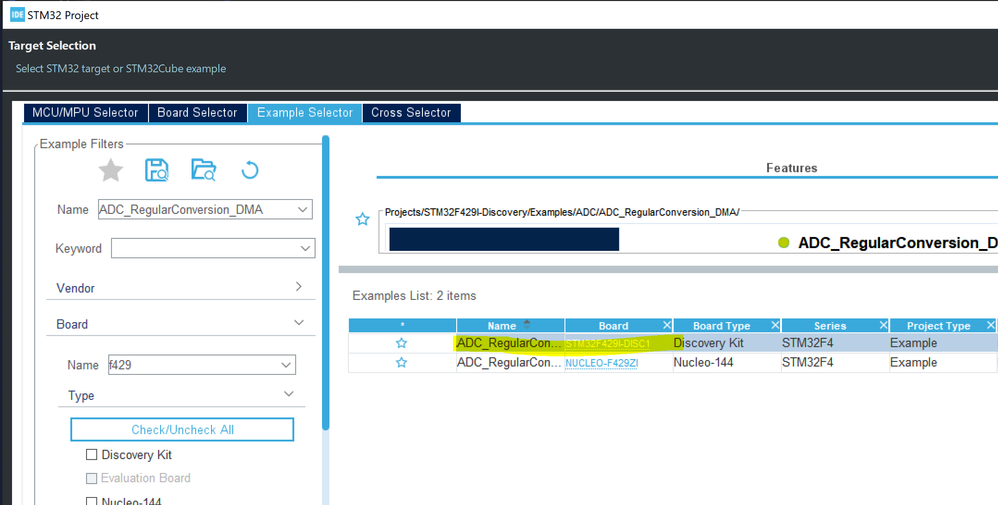
Task: Open the Keyword dropdown arrow
Action: point(306,248)
